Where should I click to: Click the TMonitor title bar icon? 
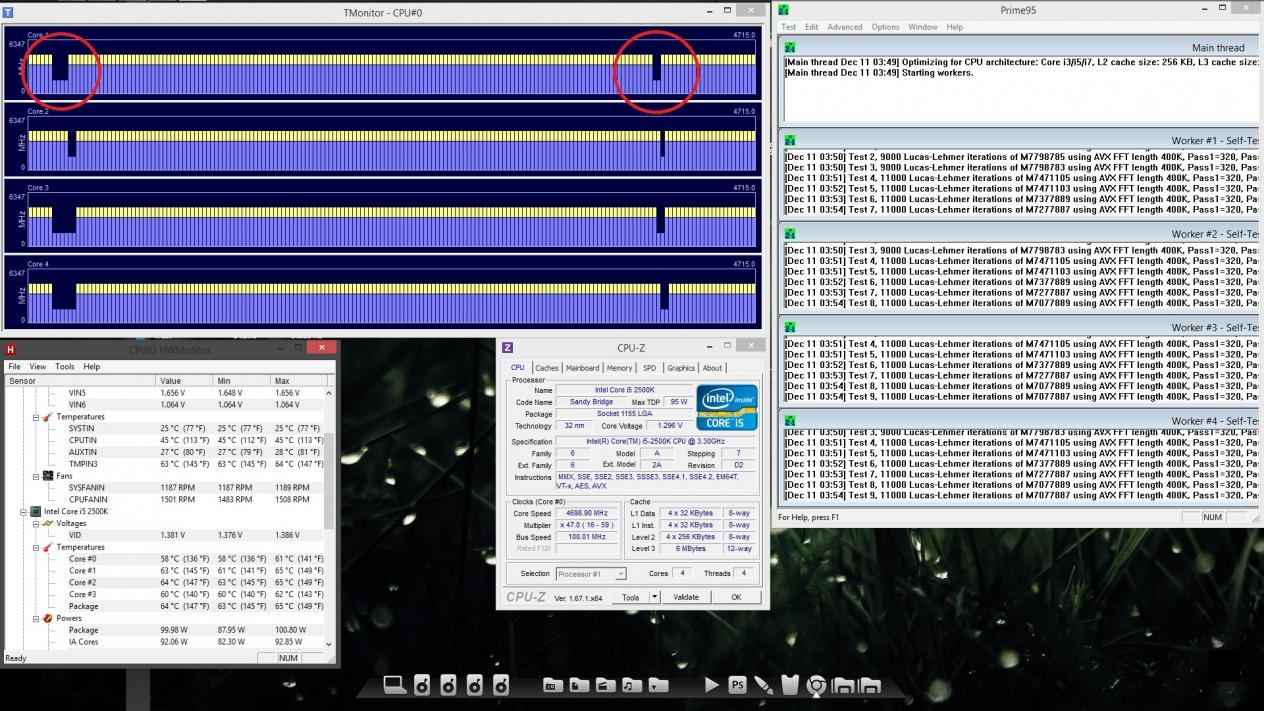tap(9, 11)
